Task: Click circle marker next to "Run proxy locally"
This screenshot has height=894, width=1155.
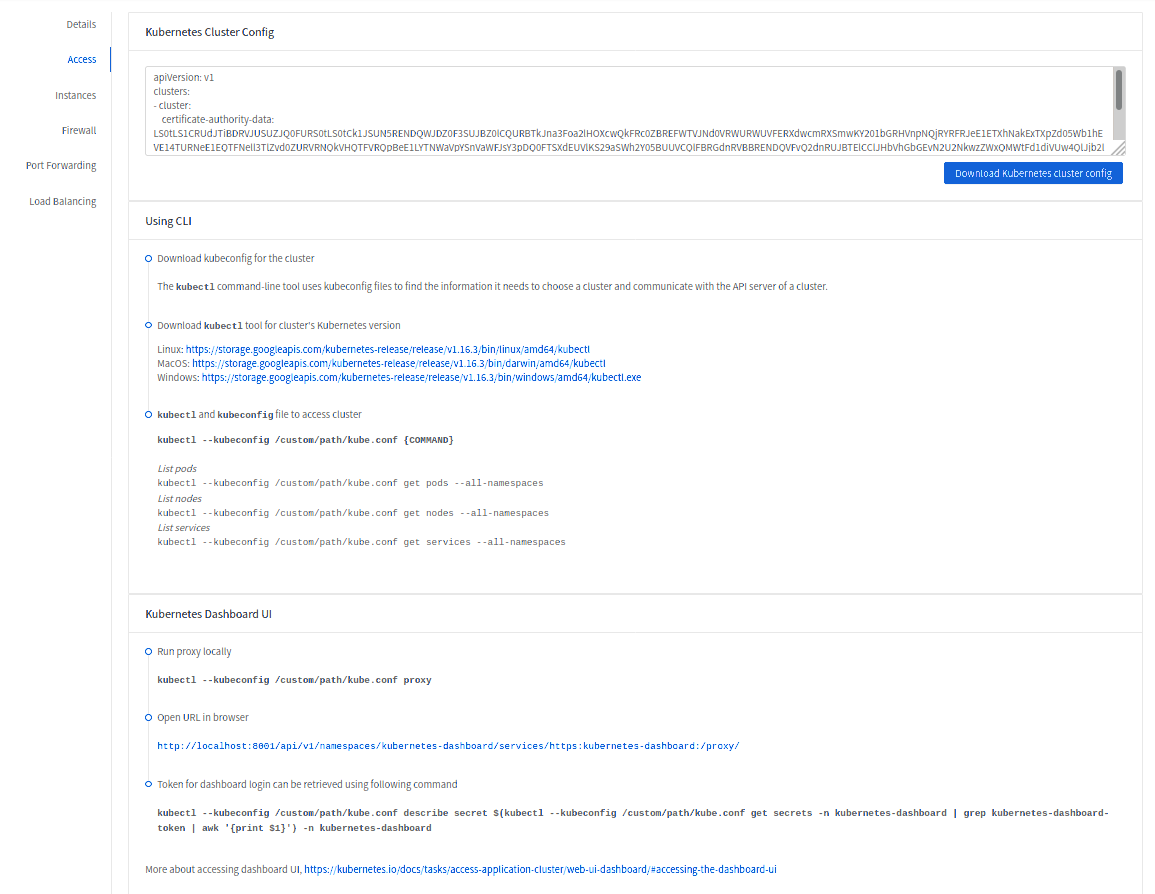Action: [x=148, y=651]
